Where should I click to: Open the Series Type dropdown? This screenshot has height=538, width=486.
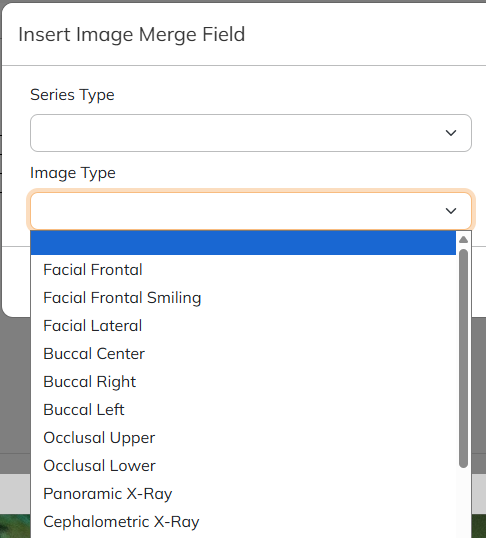(251, 133)
